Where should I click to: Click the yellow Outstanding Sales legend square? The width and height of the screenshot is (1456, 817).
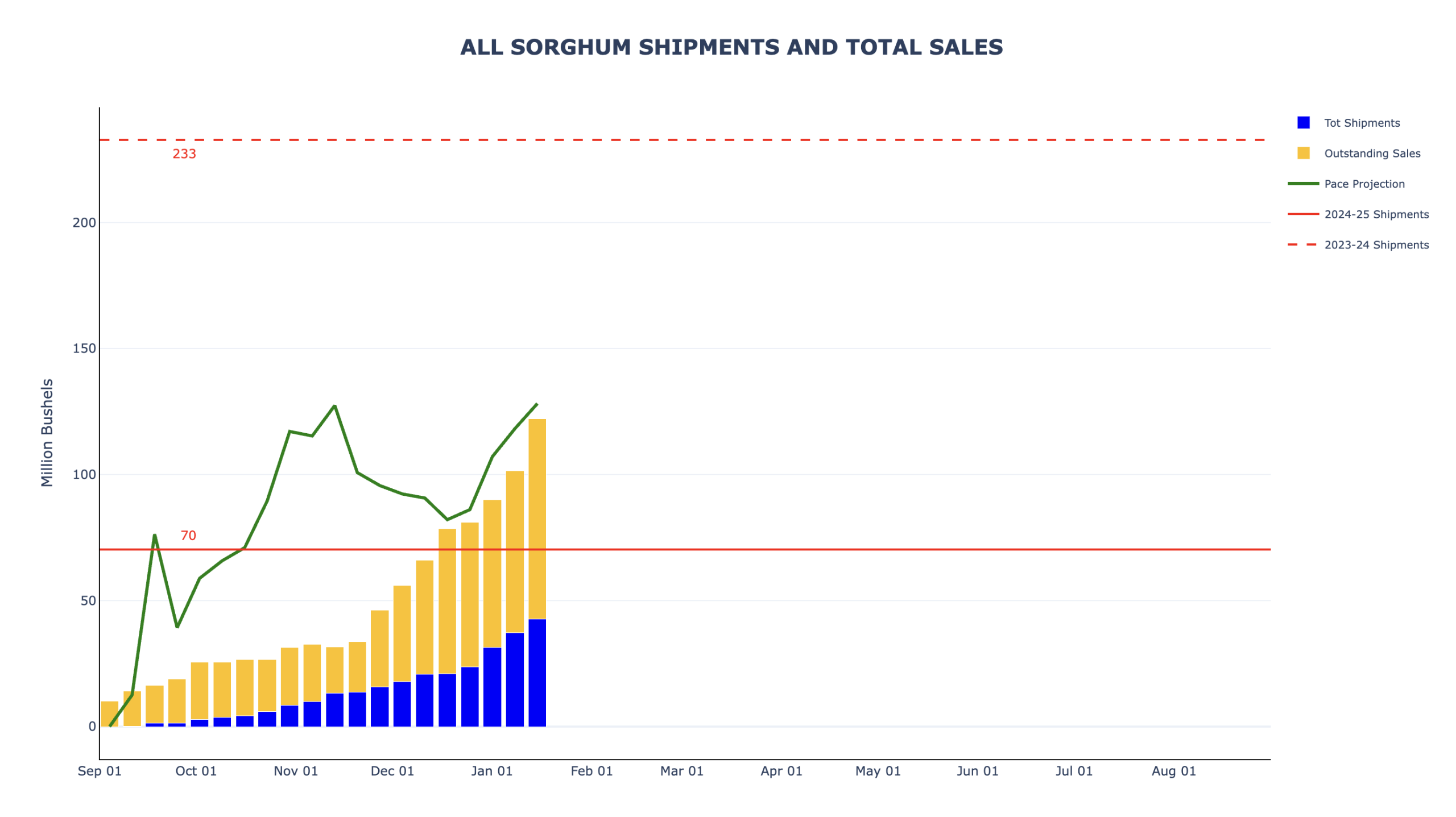1302,153
